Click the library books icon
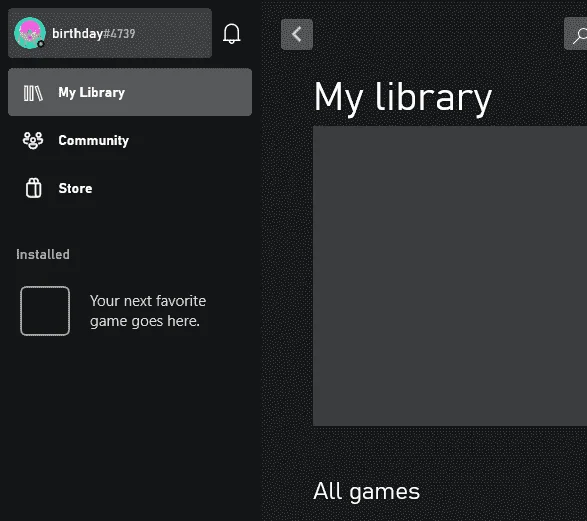Image resolution: width=587 pixels, height=521 pixels. [33, 93]
